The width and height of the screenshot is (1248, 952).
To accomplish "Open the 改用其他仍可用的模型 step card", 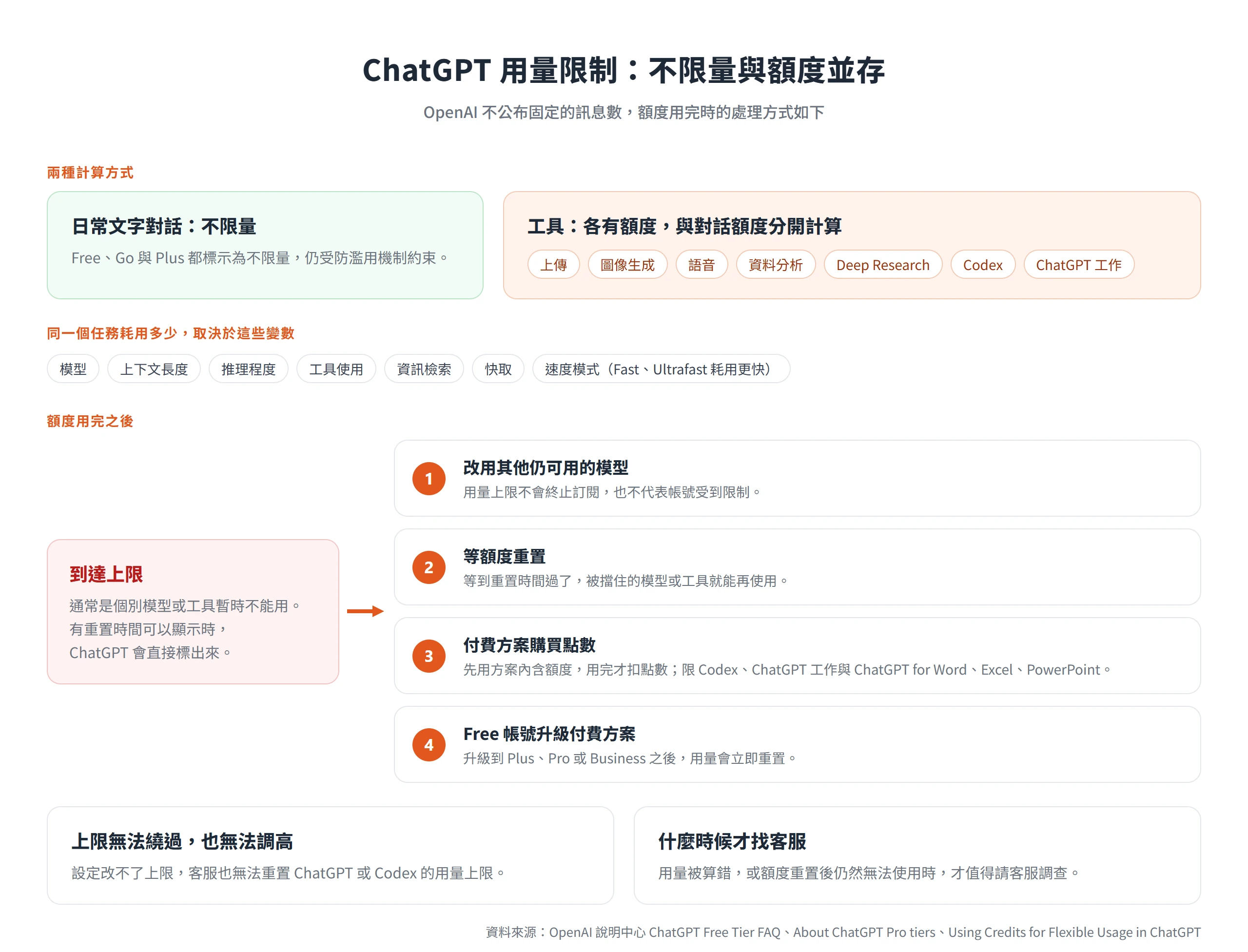I will (x=797, y=478).
